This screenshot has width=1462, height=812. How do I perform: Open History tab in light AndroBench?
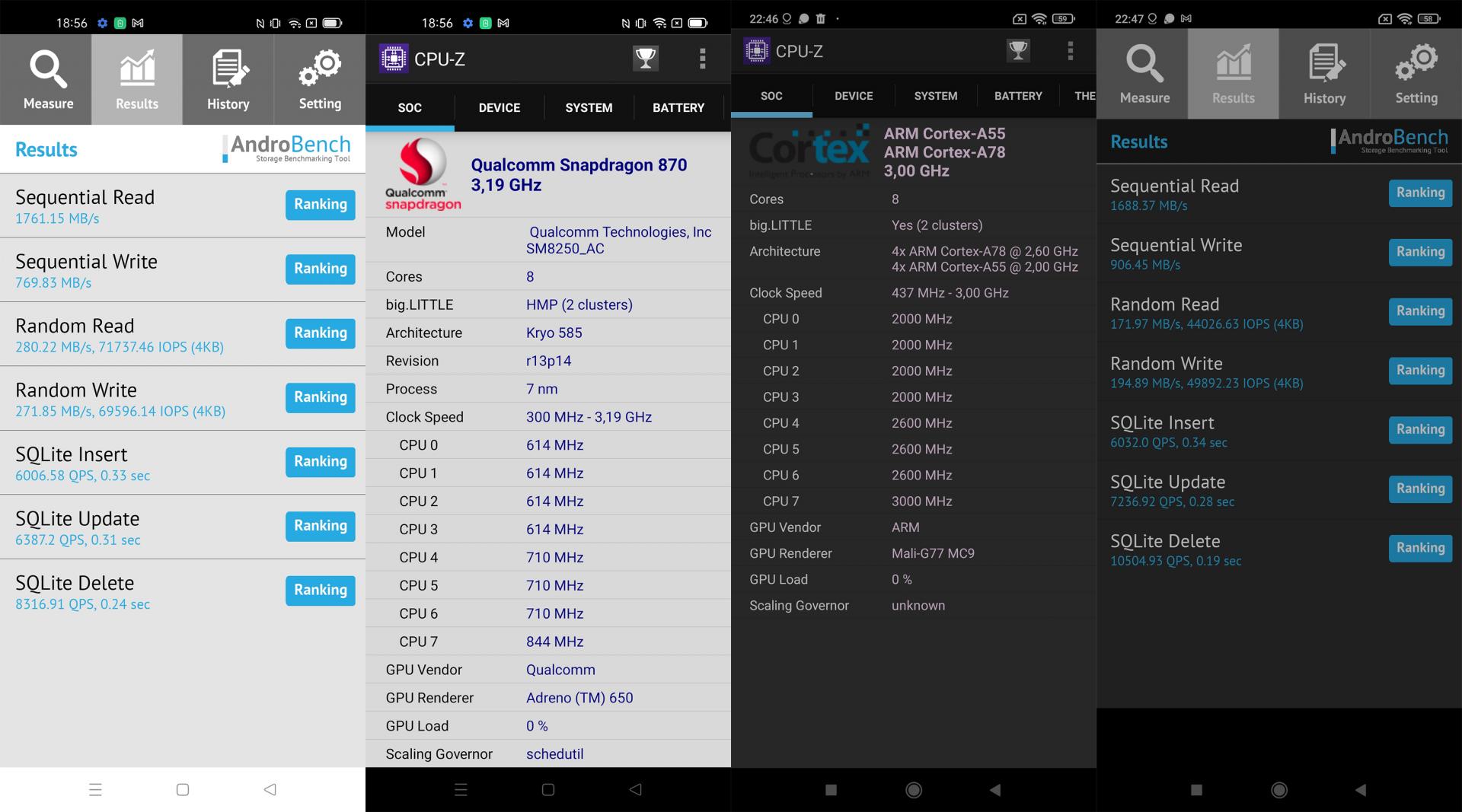coord(228,79)
